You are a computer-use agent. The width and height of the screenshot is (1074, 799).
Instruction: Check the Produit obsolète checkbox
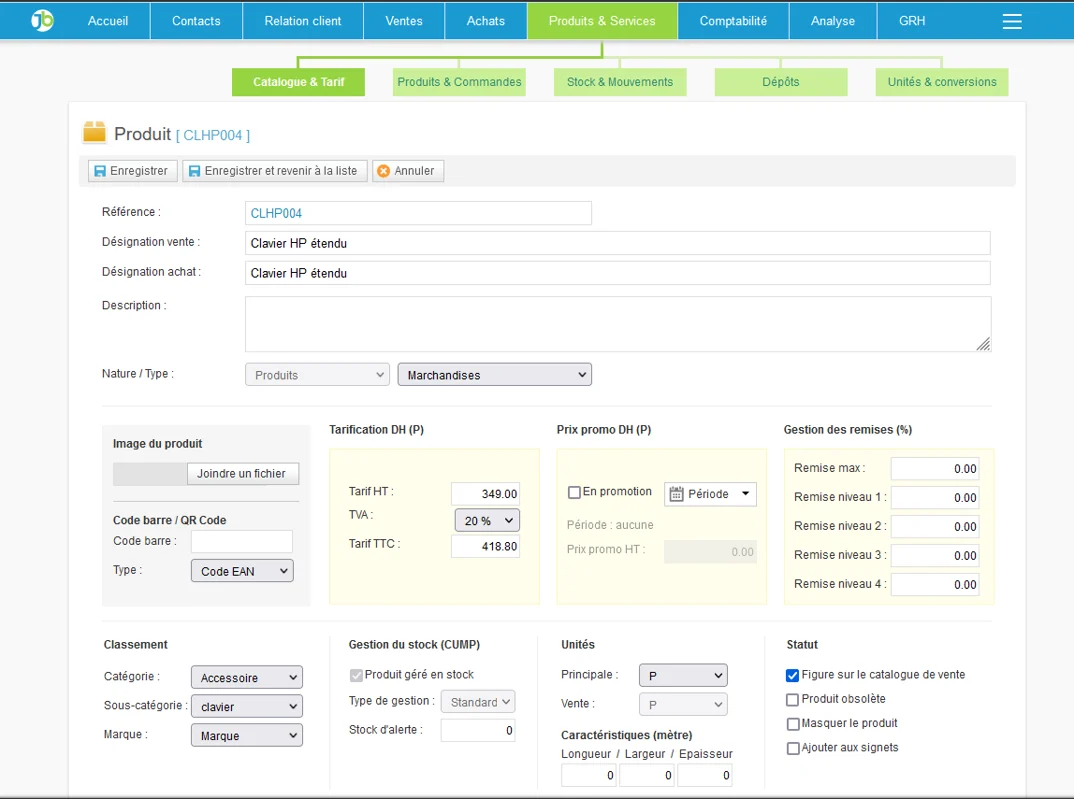click(793, 700)
